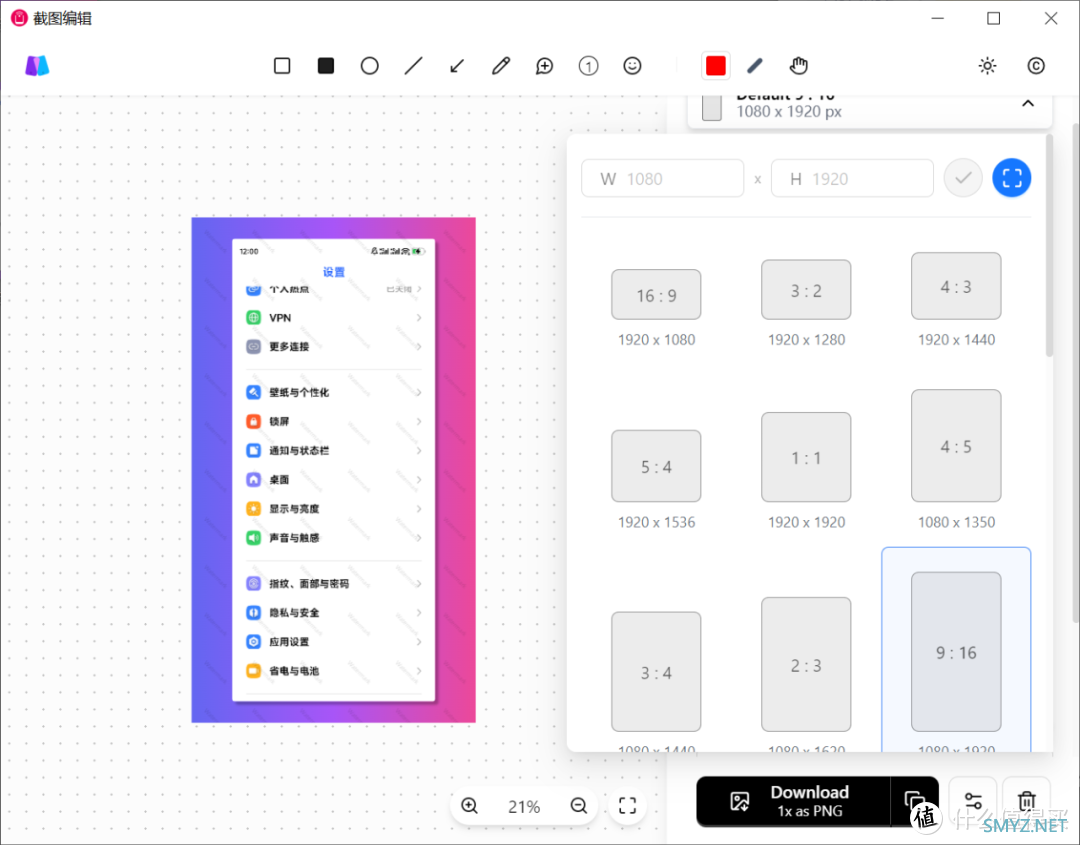Select the arrow tool
Viewport: 1080px width, 845px height.
457,66
